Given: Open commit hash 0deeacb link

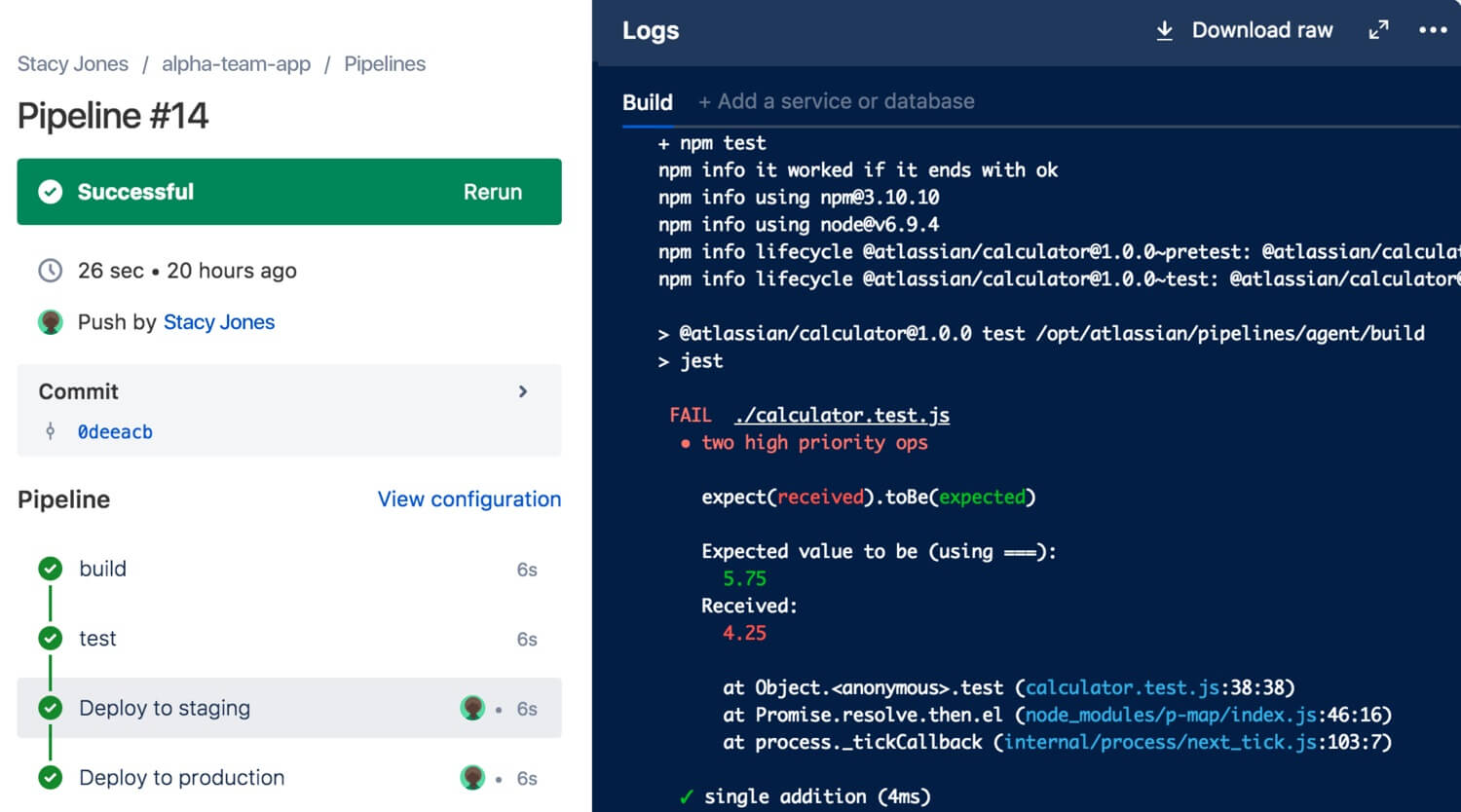Looking at the screenshot, I should pos(115,432).
